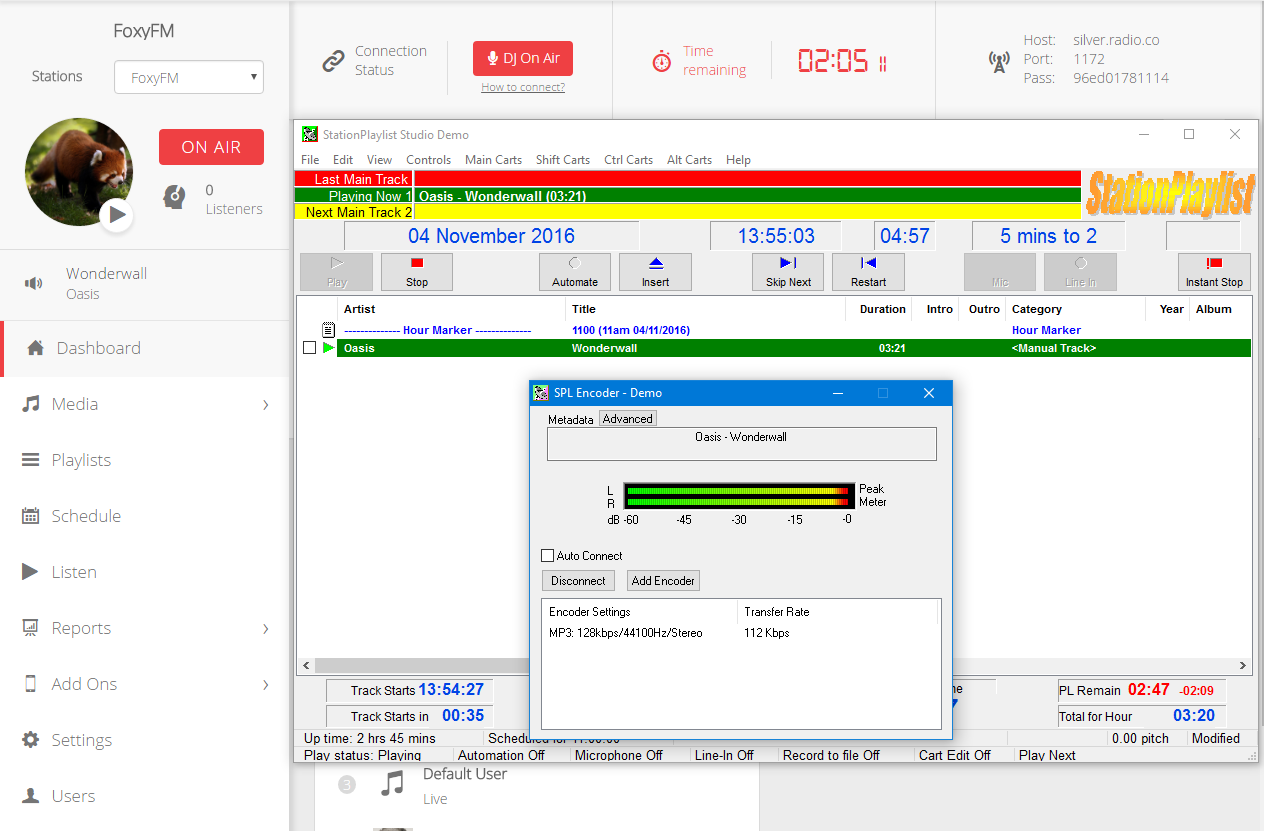Click the Insert track button
The image size is (1264, 831).
[655, 271]
